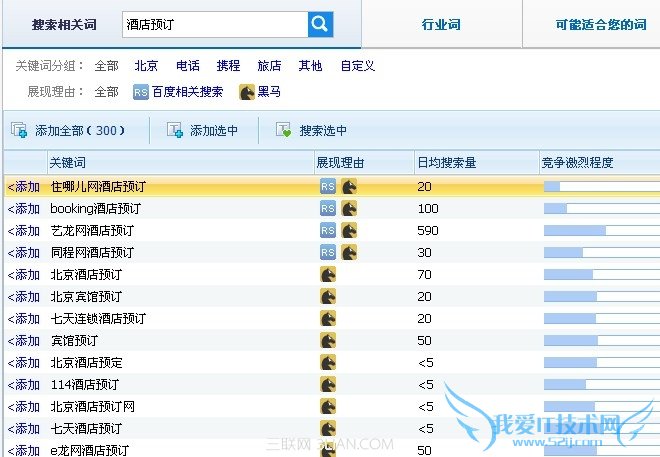Click horse icon in 北京宾馆预订 row
This screenshot has width=660, height=457.
[x=328, y=297]
